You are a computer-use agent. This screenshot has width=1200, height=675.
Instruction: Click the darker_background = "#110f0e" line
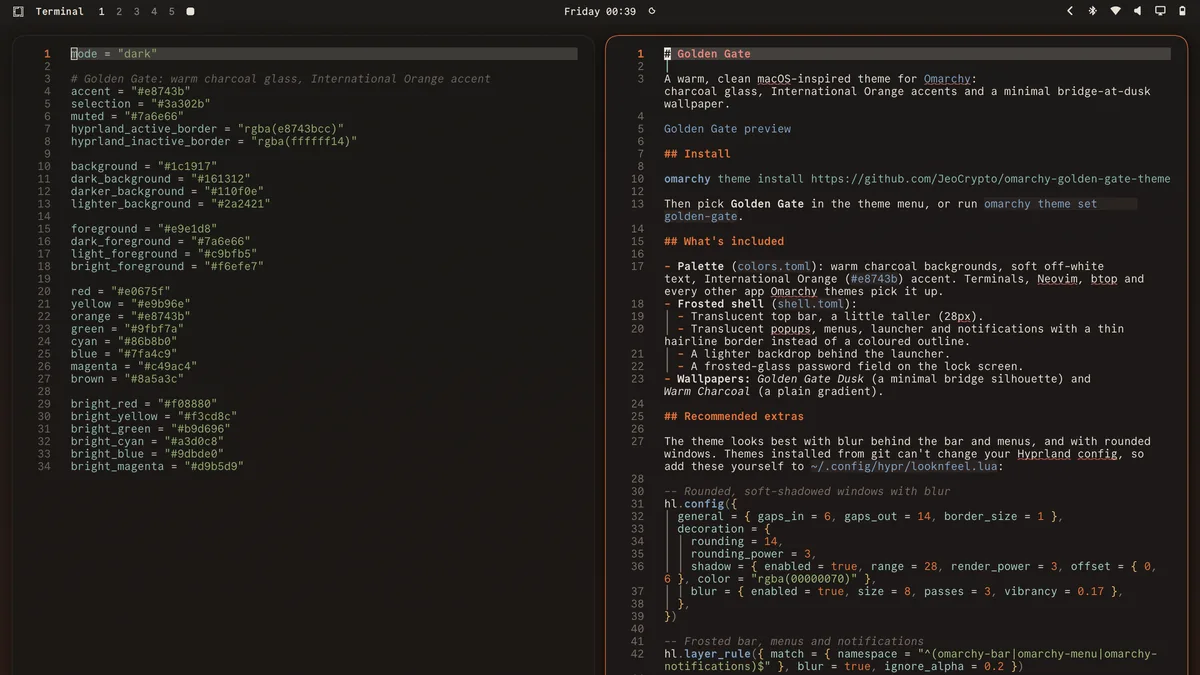(x=167, y=191)
